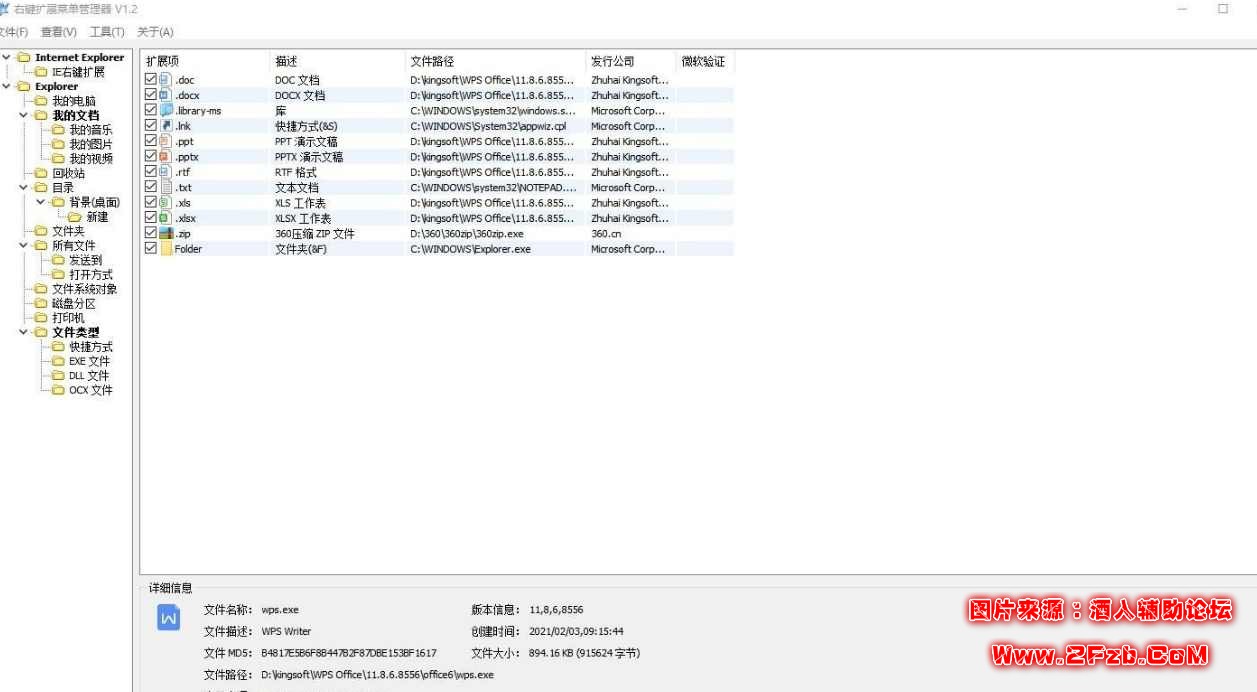This screenshot has height=692, width=1257.
Task: Open the 查看(V) menu
Action: point(59,32)
